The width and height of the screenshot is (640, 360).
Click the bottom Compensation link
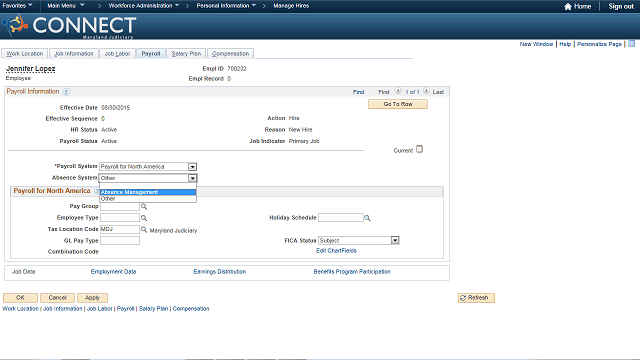pyautogui.click(x=191, y=309)
